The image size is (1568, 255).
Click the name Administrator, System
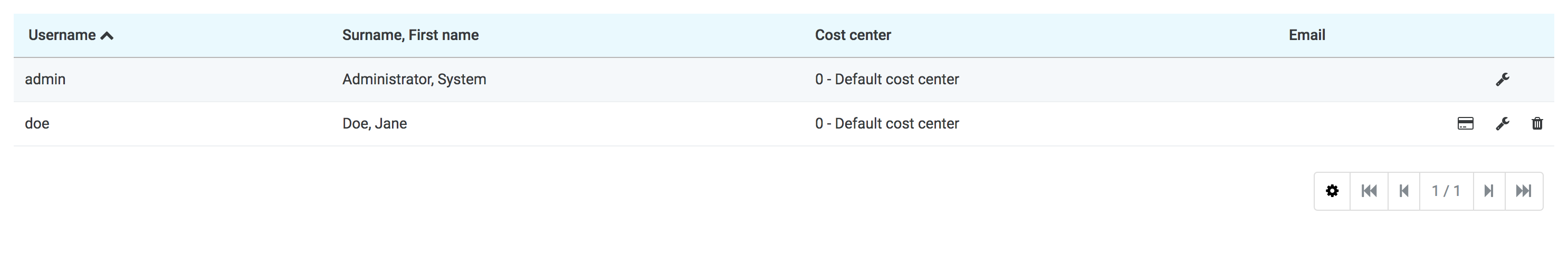point(414,80)
